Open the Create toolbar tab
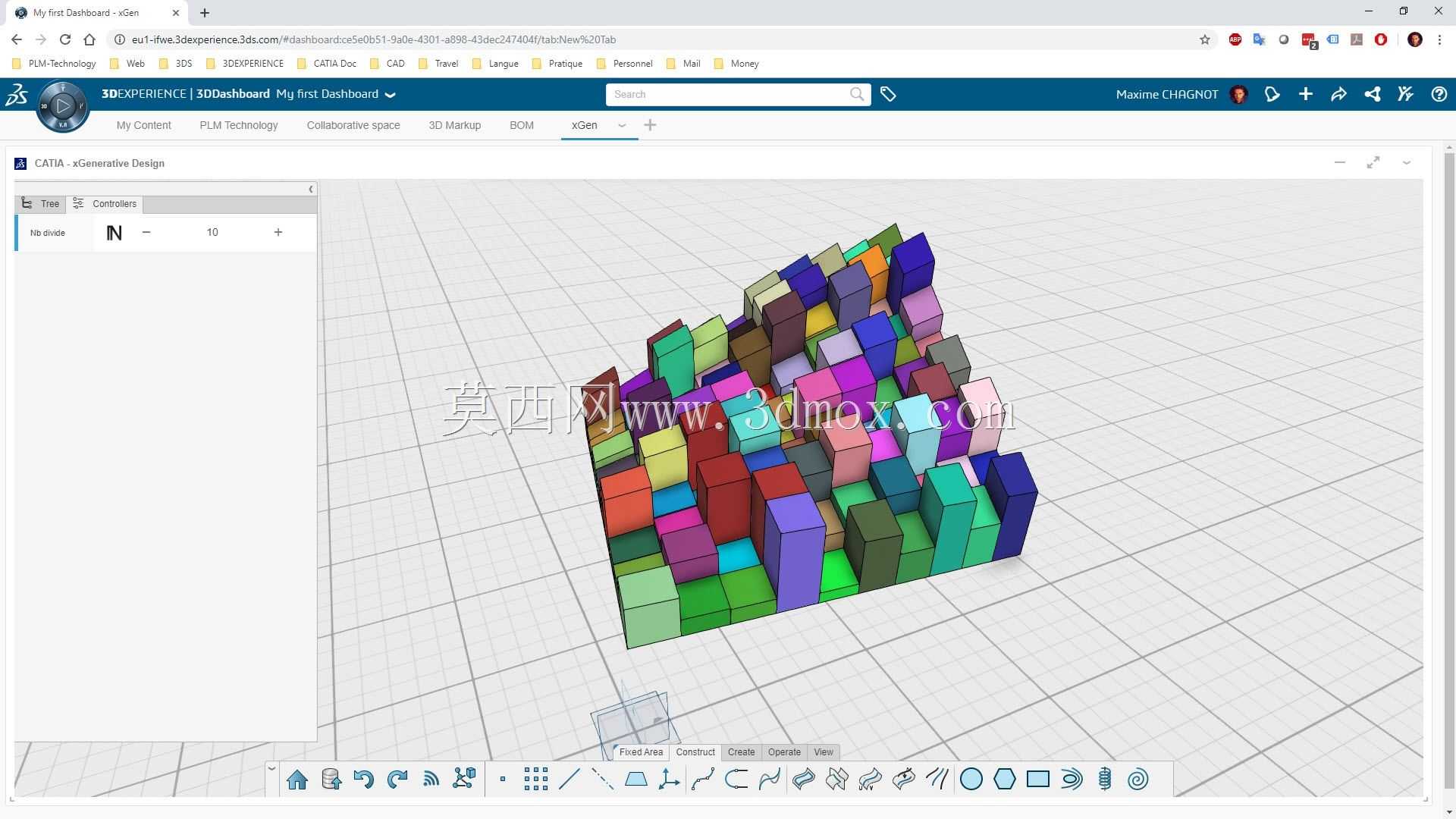The width and height of the screenshot is (1456, 819). click(741, 752)
